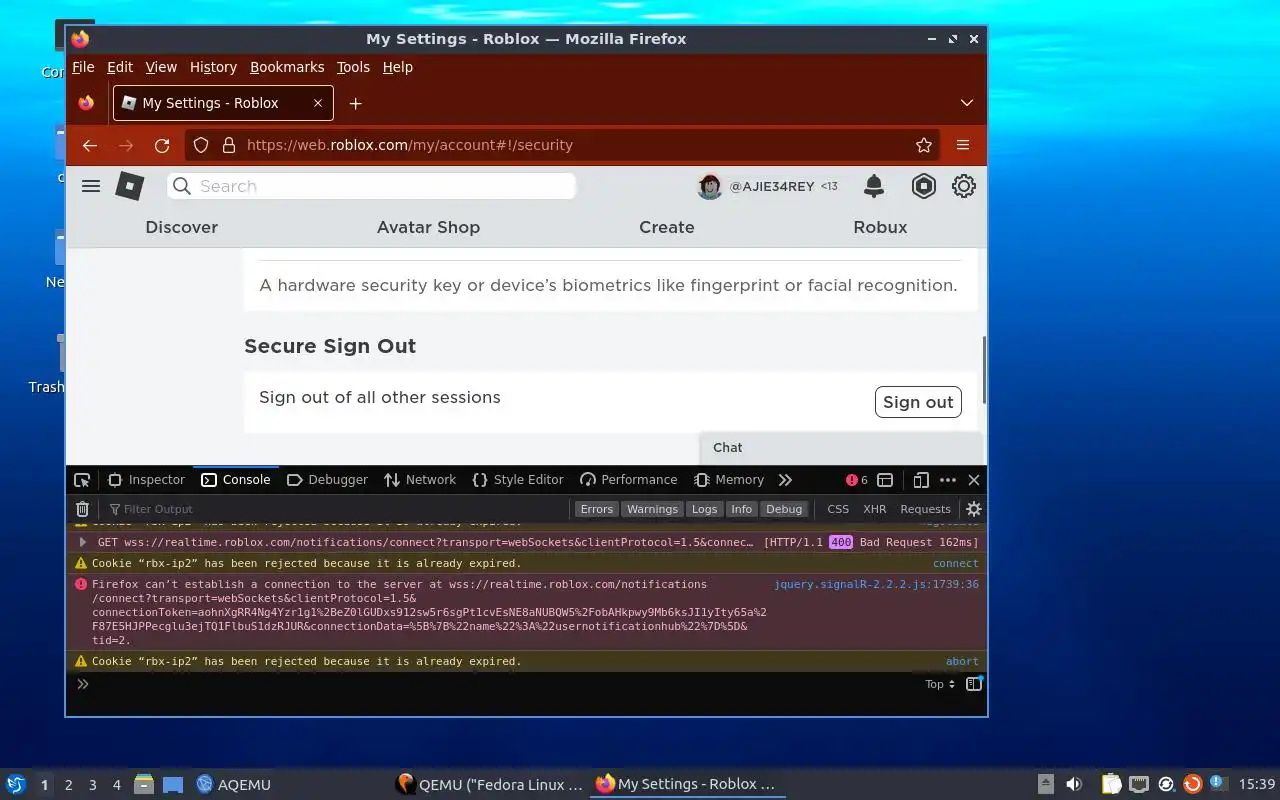Bookmark this page with the star icon
1280x800 pixels.
(924, 145)
